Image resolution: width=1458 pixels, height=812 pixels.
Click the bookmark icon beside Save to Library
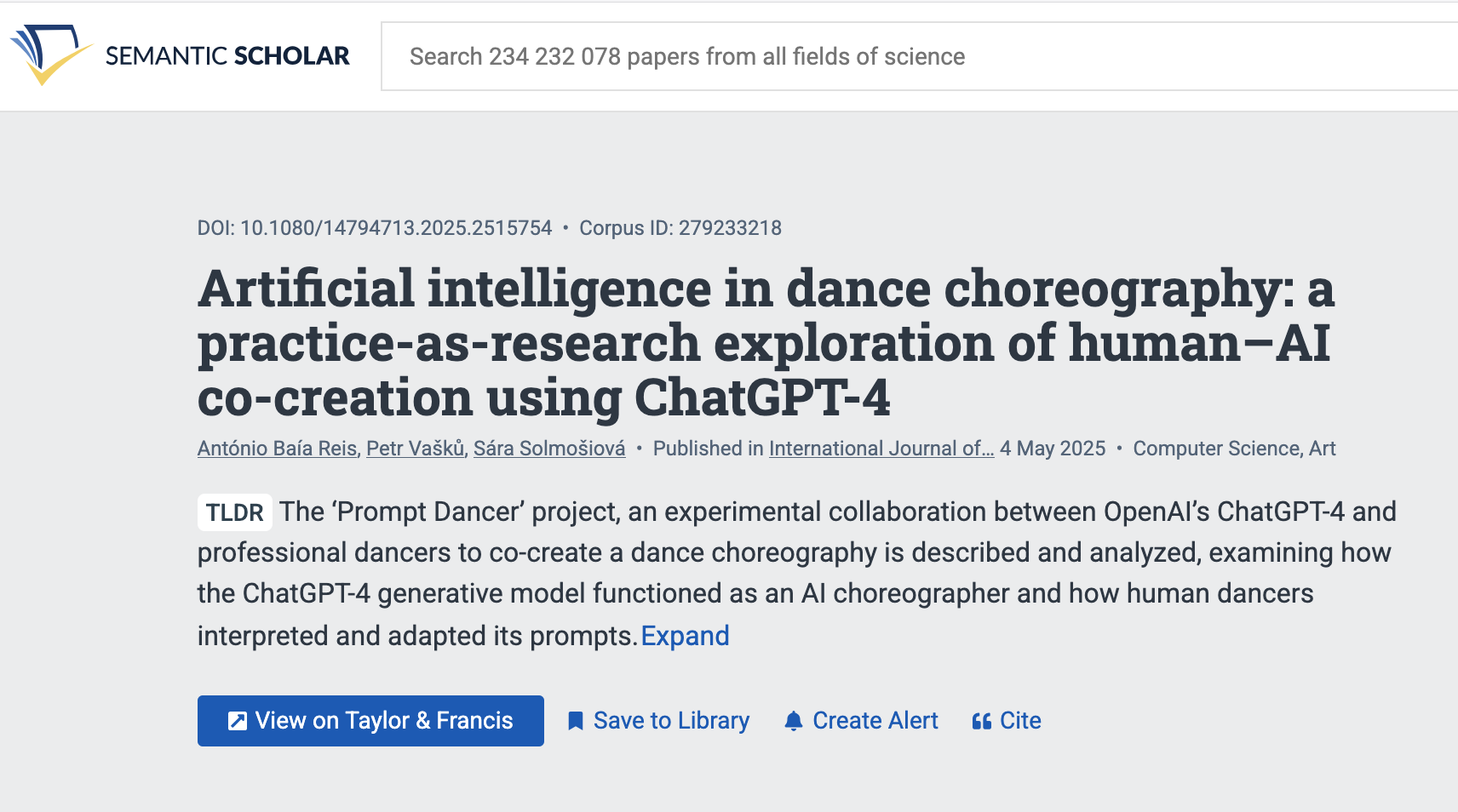(x=576, y=721)
